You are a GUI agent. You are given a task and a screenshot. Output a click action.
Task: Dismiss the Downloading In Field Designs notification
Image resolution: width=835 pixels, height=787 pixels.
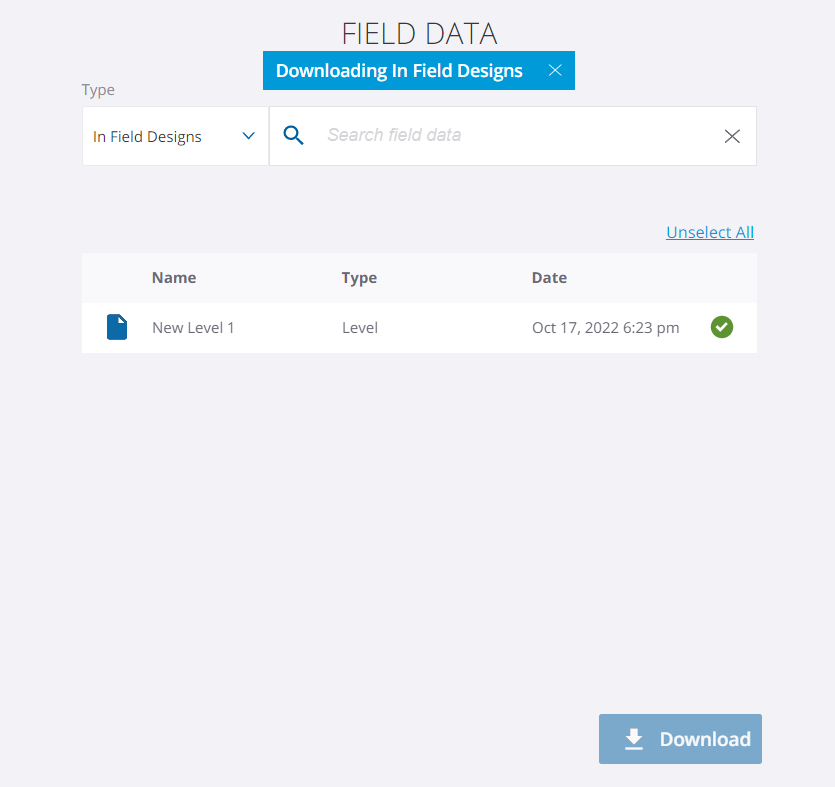[555, 71]
